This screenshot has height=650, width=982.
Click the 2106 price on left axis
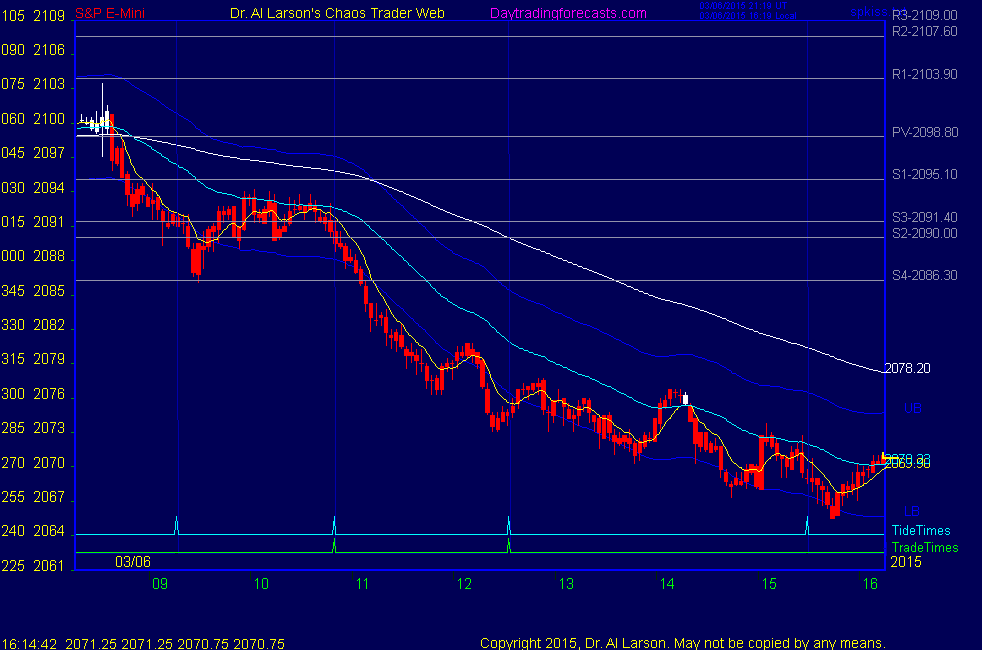pyautogui.click(x=49, y=50)
